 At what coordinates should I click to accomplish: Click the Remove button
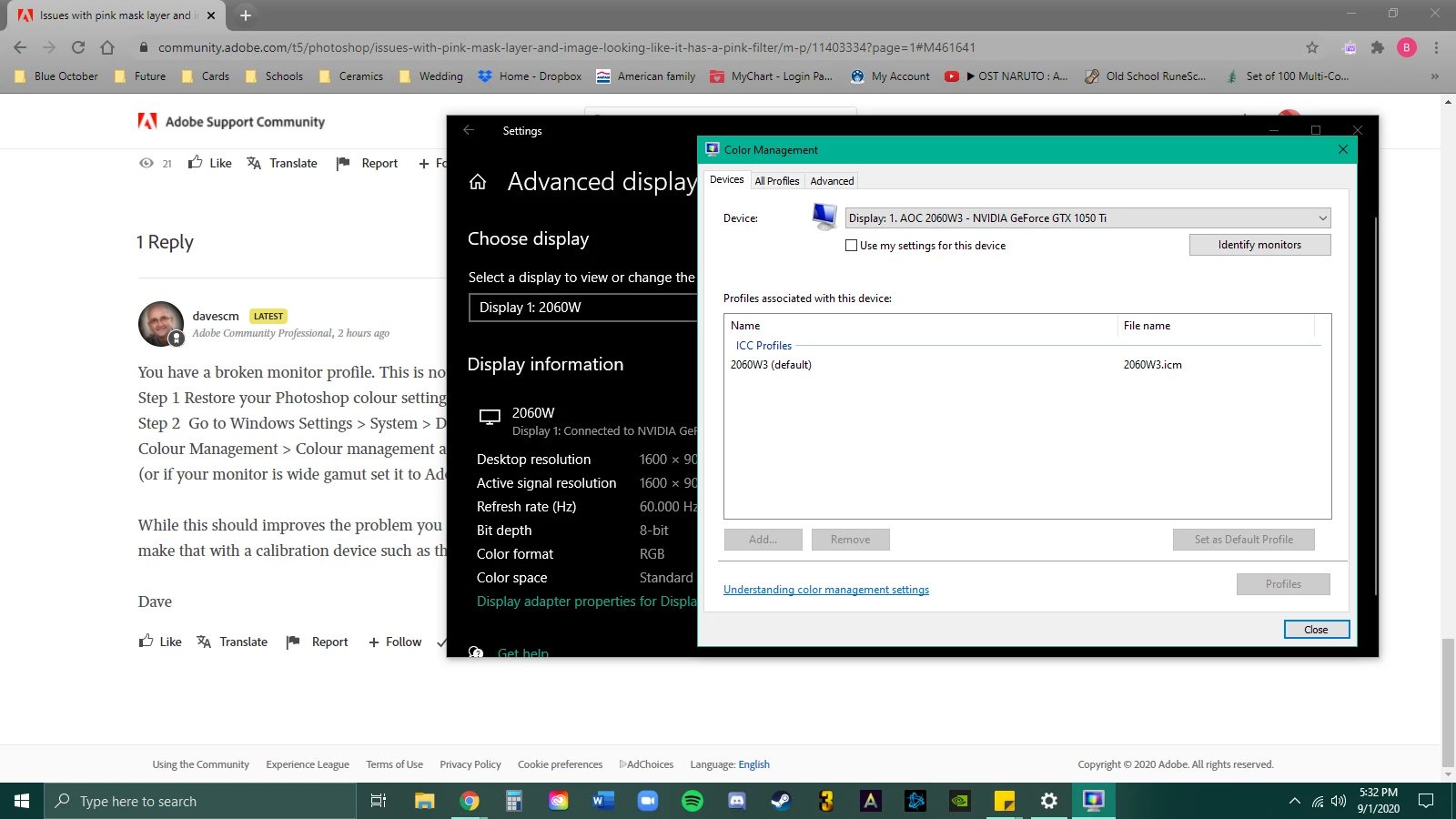click(x=850, y=540)
